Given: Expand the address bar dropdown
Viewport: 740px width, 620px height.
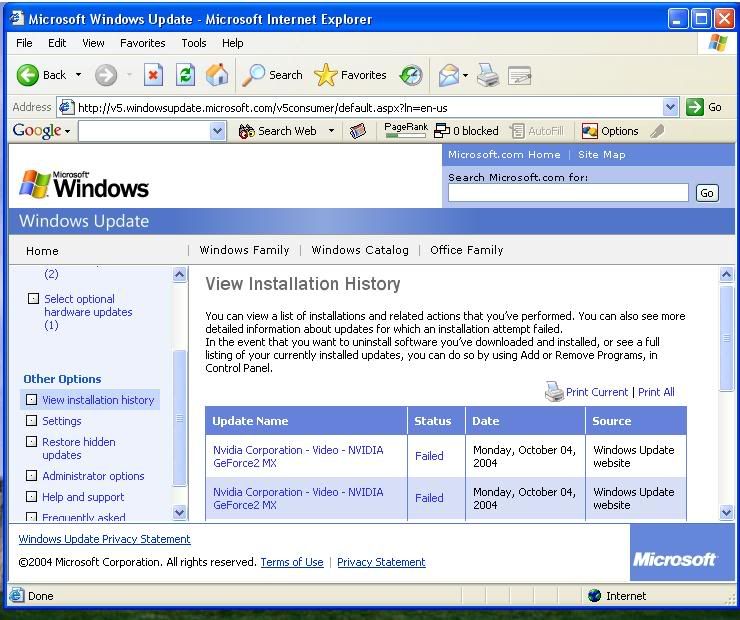Looking at the screenshot, I should coord(670,107).
